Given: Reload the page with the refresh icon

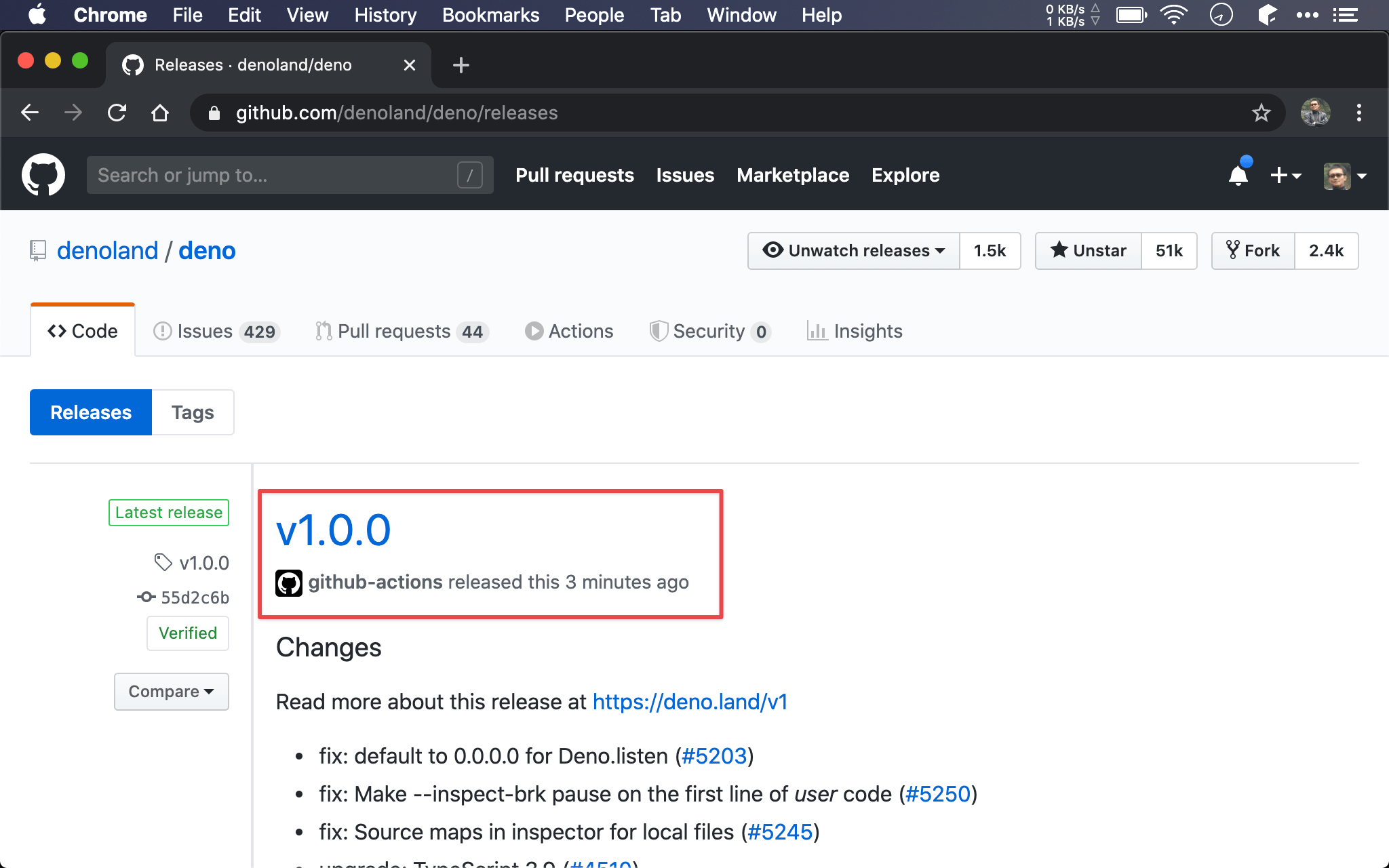Looking at the screenshot, I should click(117, 113).
